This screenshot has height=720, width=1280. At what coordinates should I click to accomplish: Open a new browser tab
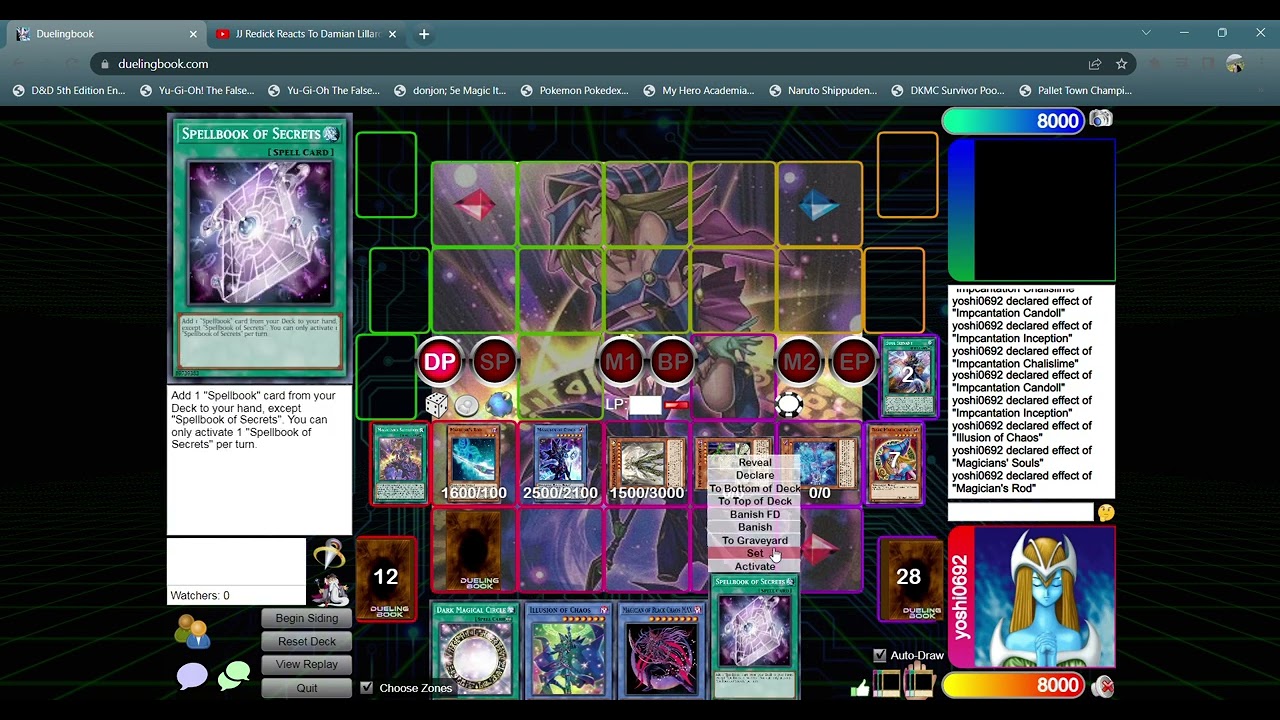pos(424,34)
